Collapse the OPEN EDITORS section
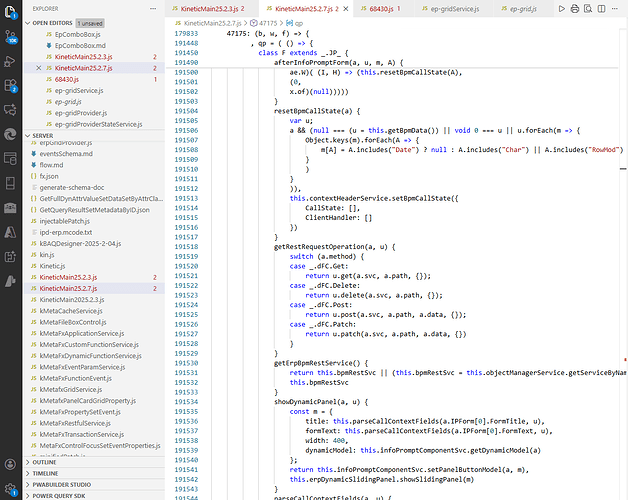 coord(28,23)
